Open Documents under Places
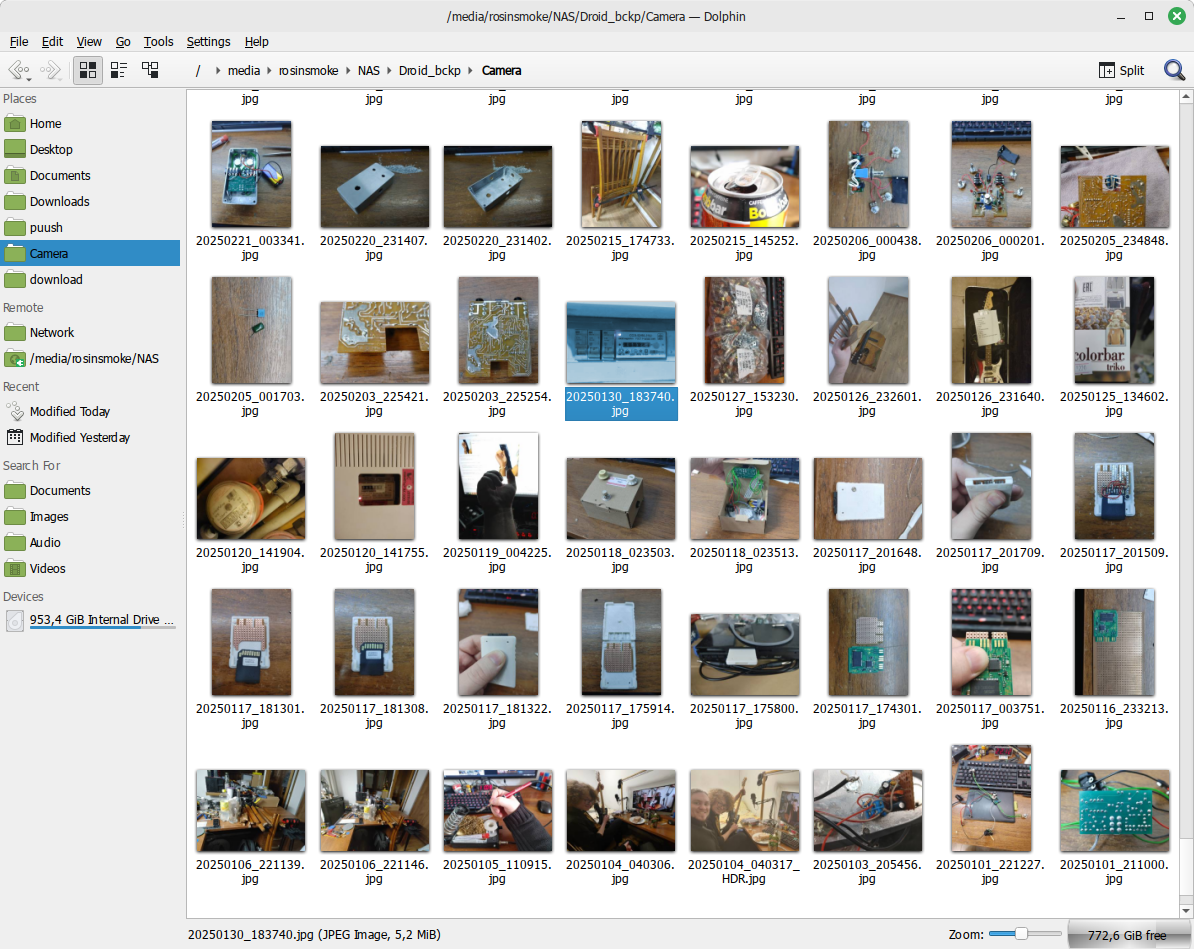This screenshot has width=1194, height=949. pyautogui.click(x=90, y=175)
